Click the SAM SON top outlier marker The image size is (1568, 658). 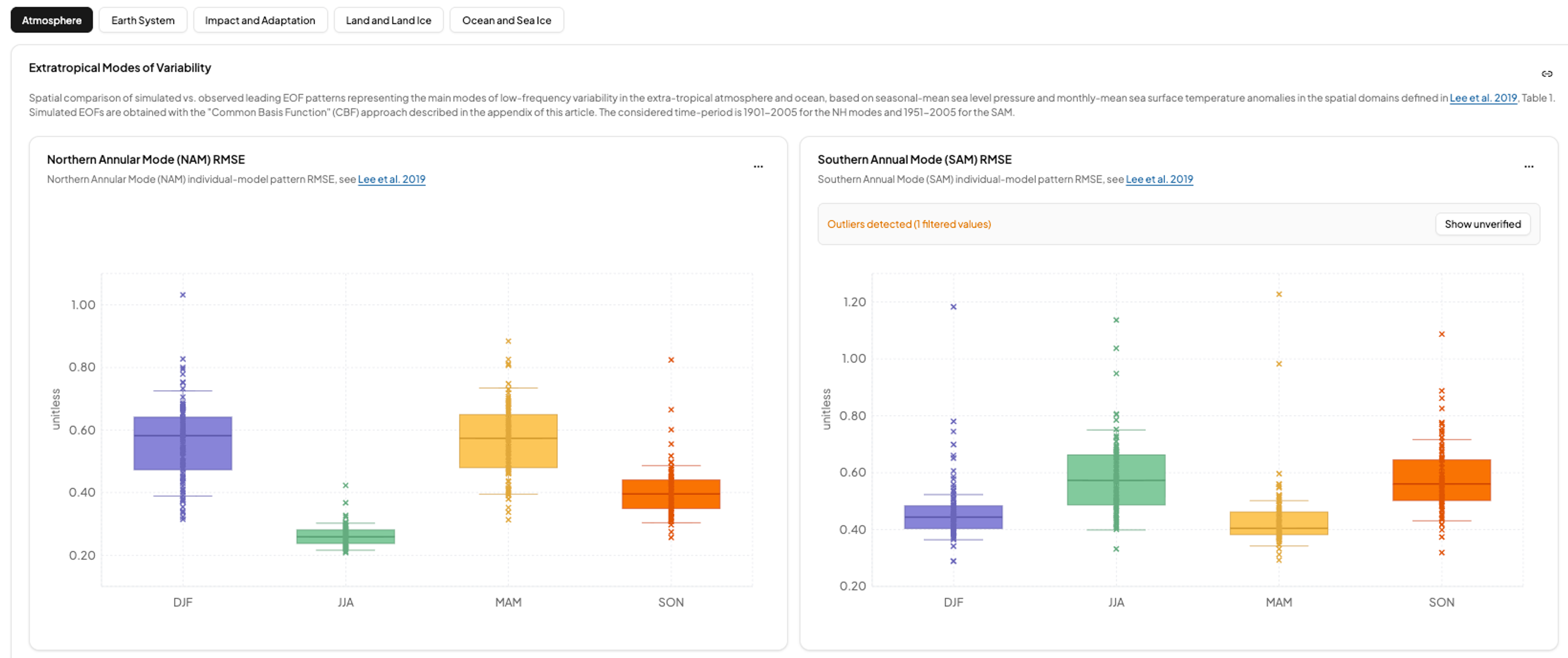point(1441,334)
